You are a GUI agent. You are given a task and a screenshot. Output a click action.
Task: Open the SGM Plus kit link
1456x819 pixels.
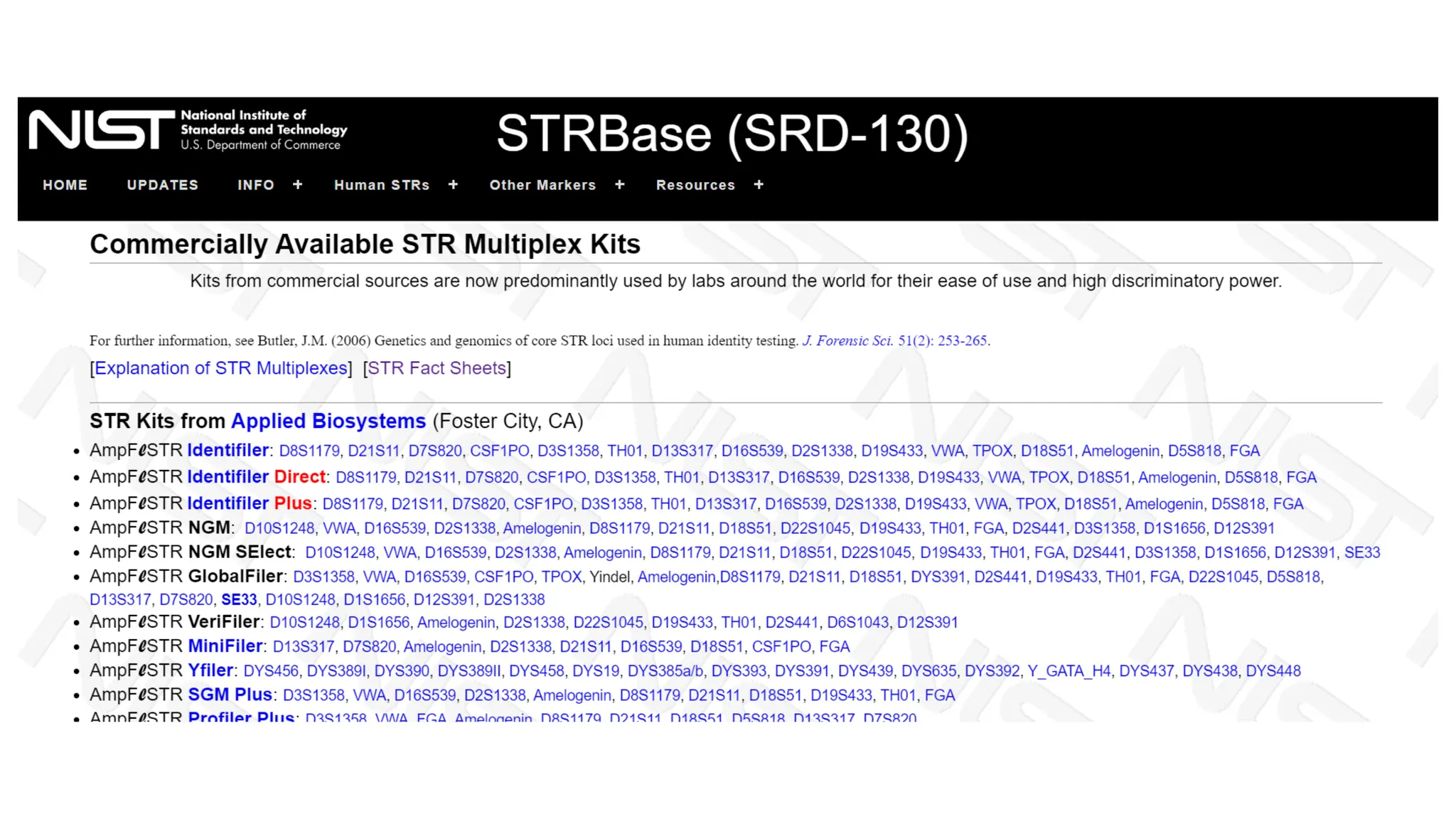[230, 695]
